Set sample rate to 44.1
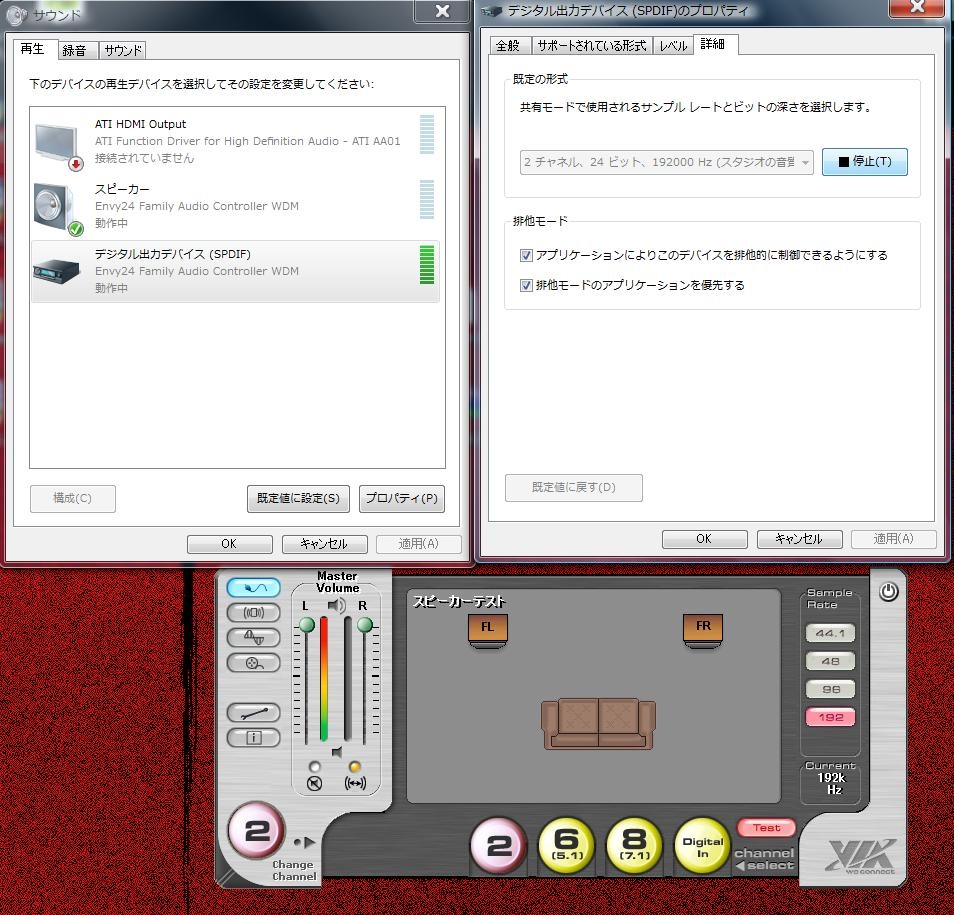Viewport: 954px width, 915px height. [830, 633]
